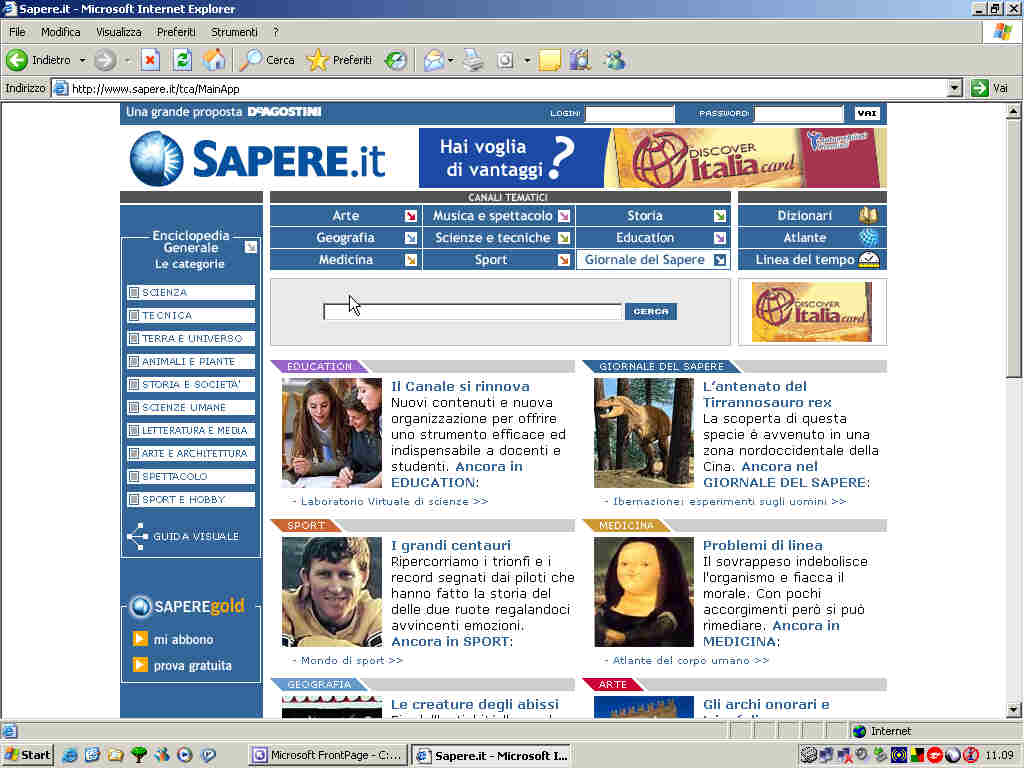The width and height of the screenshot is (1024, 768).
Task: Open the GUIDA VISUALE link
Action: (184, 536)
